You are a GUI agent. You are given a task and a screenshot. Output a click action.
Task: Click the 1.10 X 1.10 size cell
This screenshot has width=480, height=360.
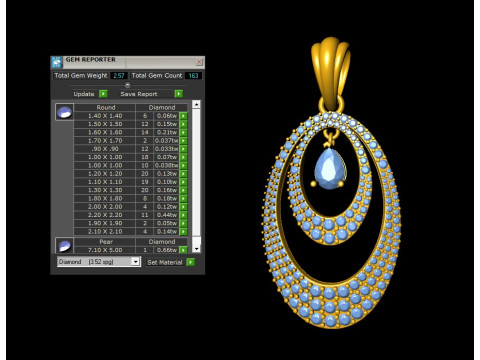tap(105, 182)
